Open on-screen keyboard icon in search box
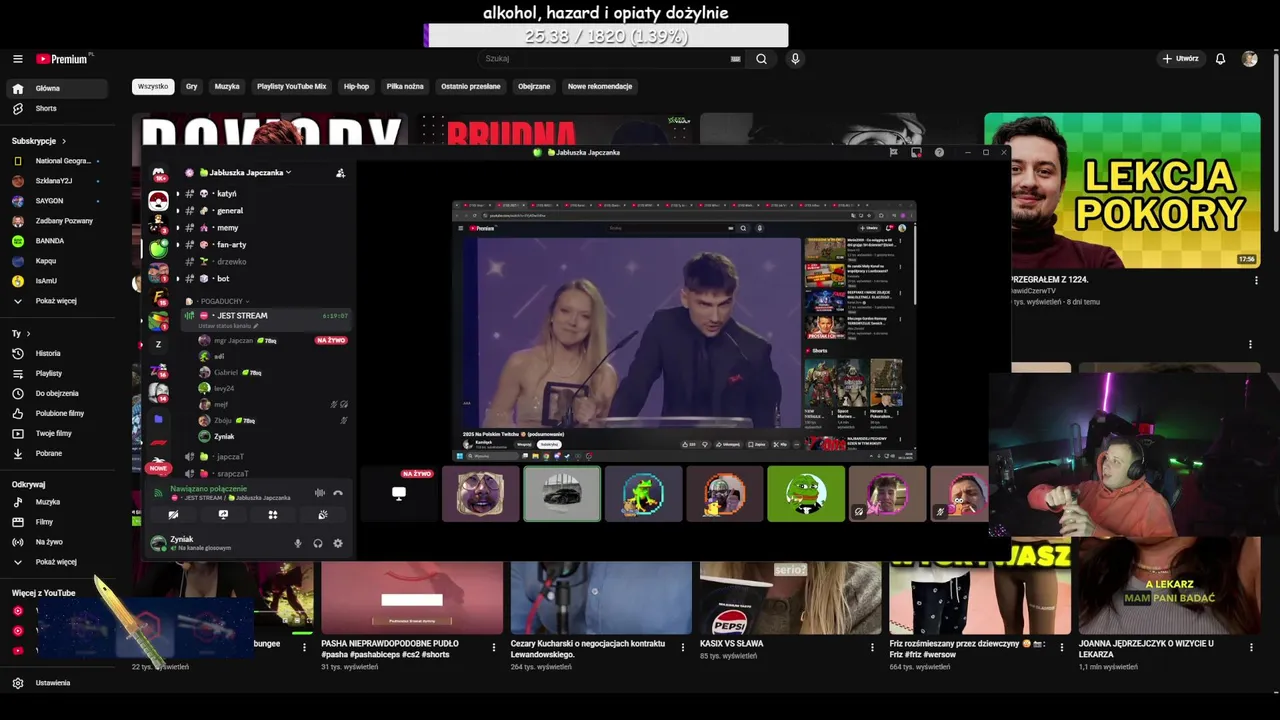Screen dimensions: 1280x720 point(736,59)
